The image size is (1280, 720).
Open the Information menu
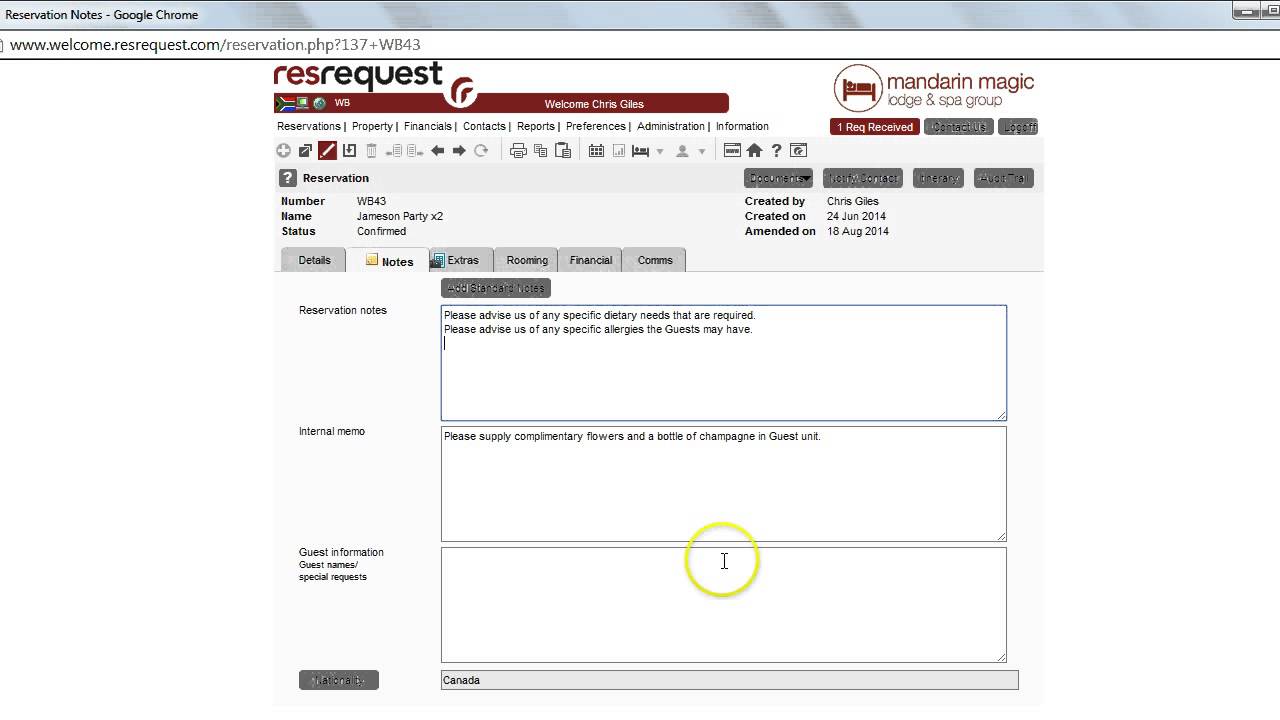(742, 126)
